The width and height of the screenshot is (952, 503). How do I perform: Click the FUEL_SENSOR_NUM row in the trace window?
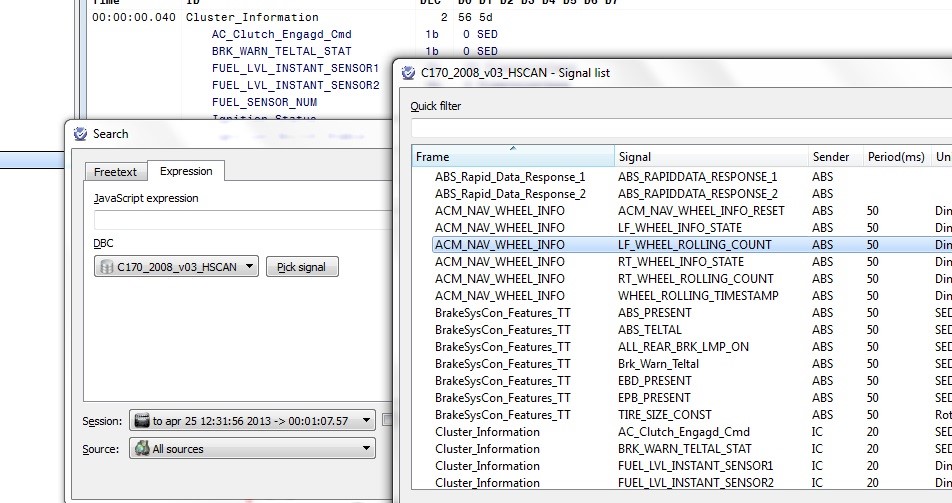click(x=264, y=102)
